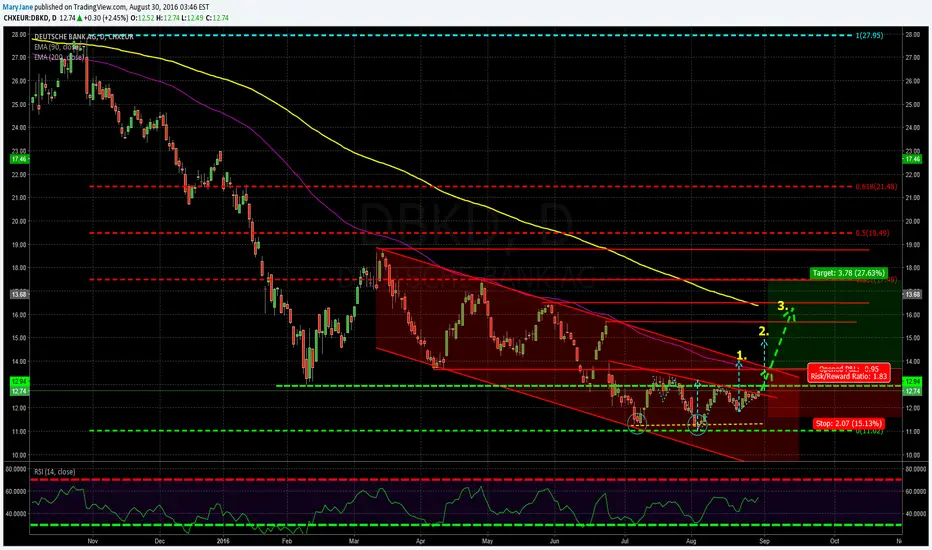This screenshot has height=550, width=932.
Task: Click the Nov label on the time axis
Action: pos(92,541)
